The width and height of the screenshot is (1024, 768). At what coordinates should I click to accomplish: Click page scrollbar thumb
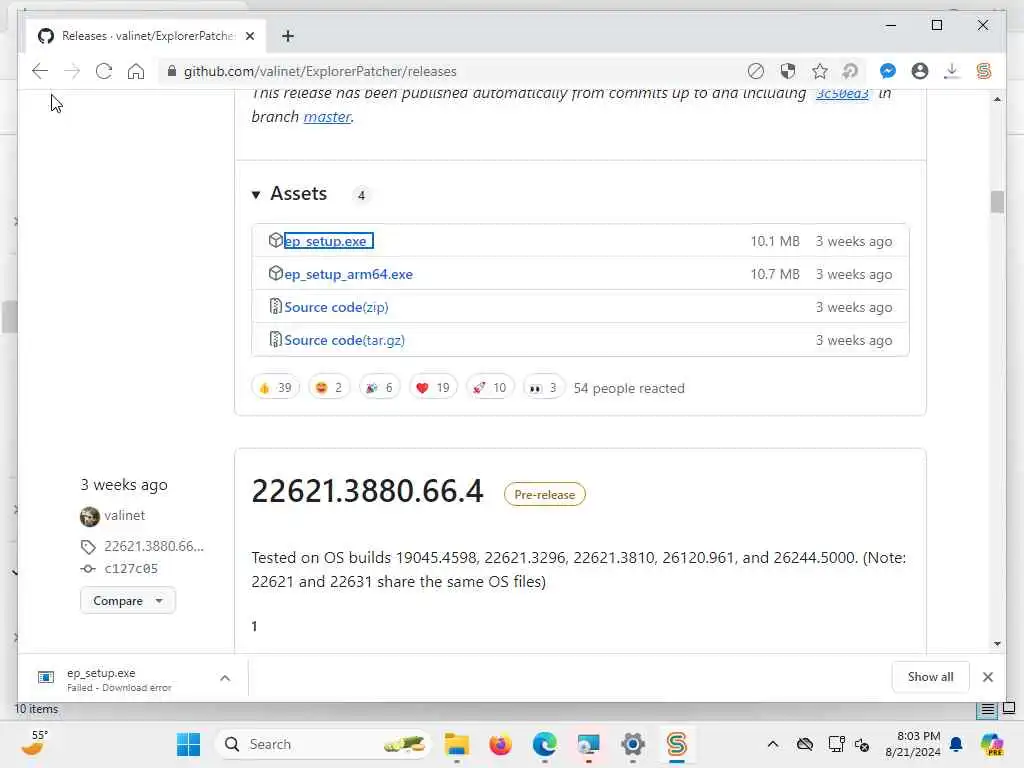pos(997,202)
